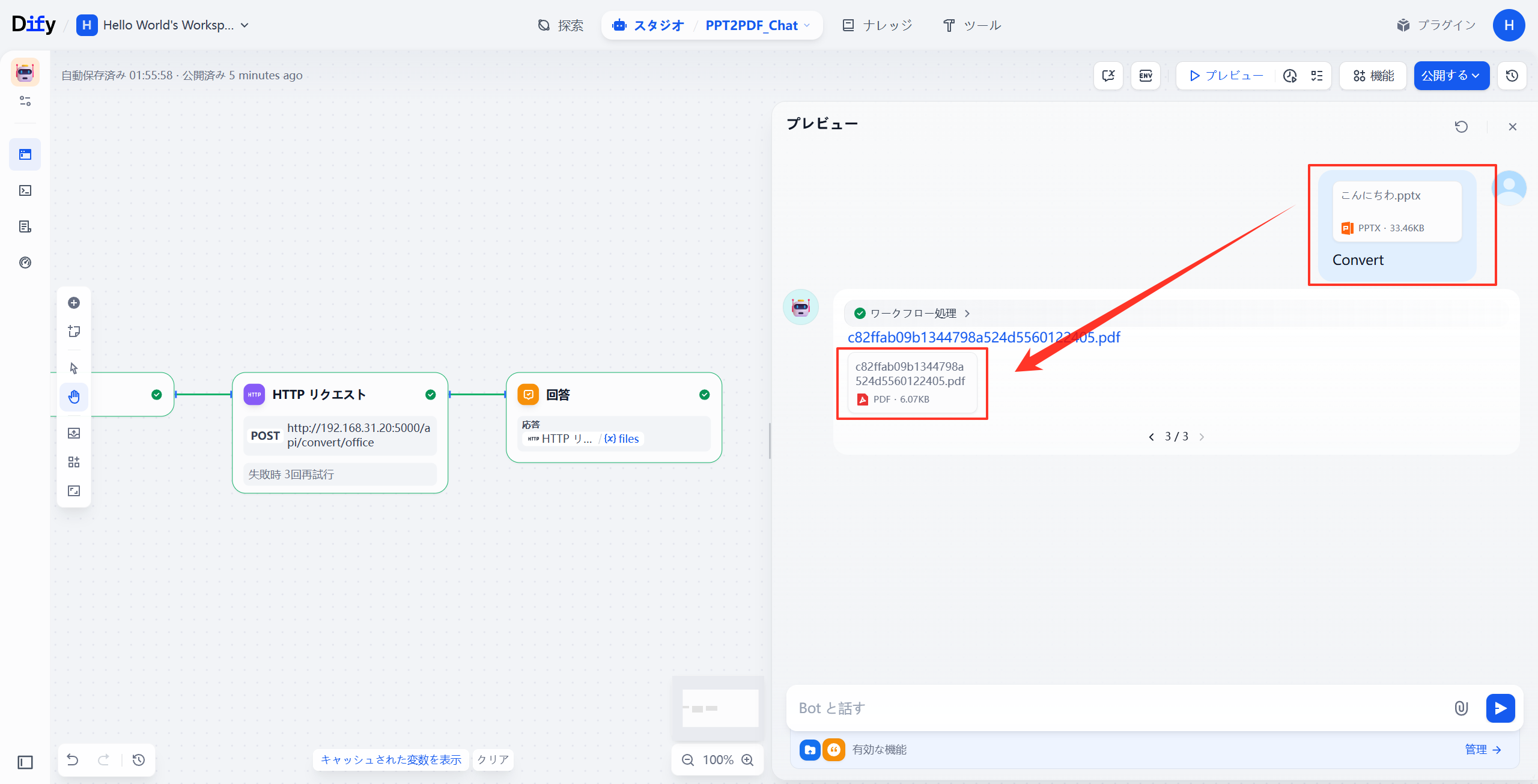
Task: Click the add node plus icon
Action: (x=74, y=303)
